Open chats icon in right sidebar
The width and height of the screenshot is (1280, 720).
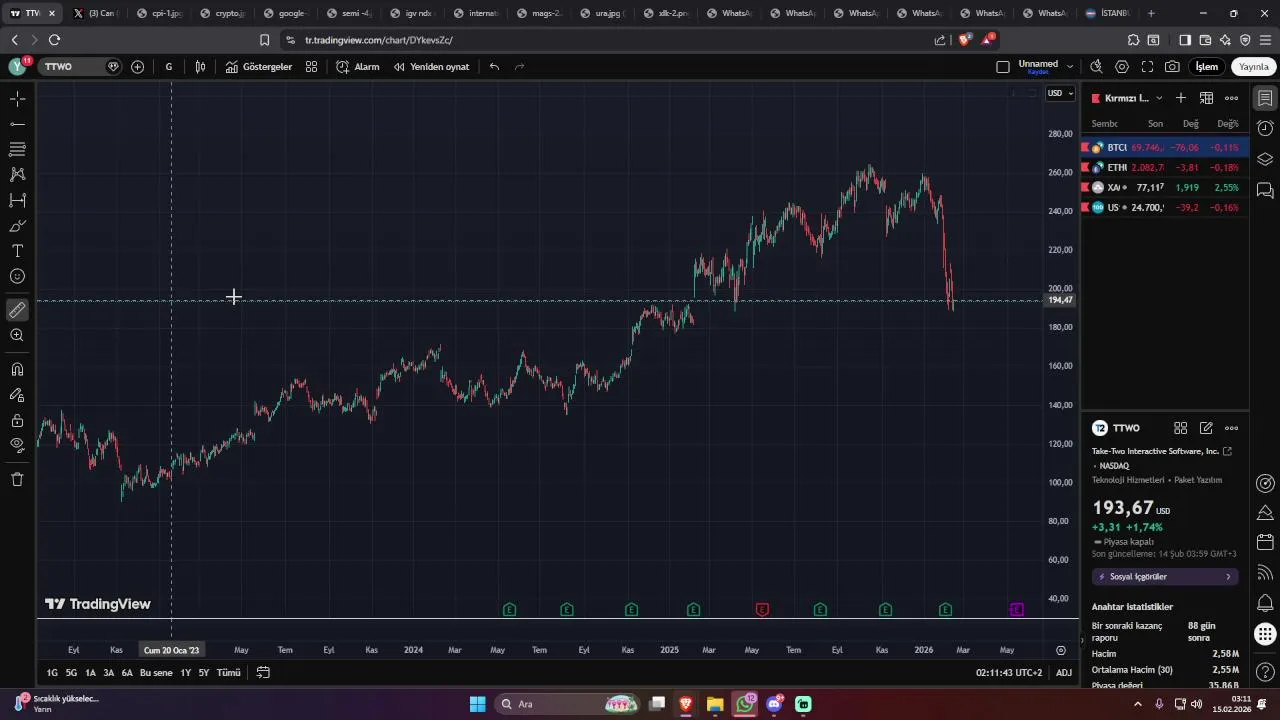point(1265,190)
